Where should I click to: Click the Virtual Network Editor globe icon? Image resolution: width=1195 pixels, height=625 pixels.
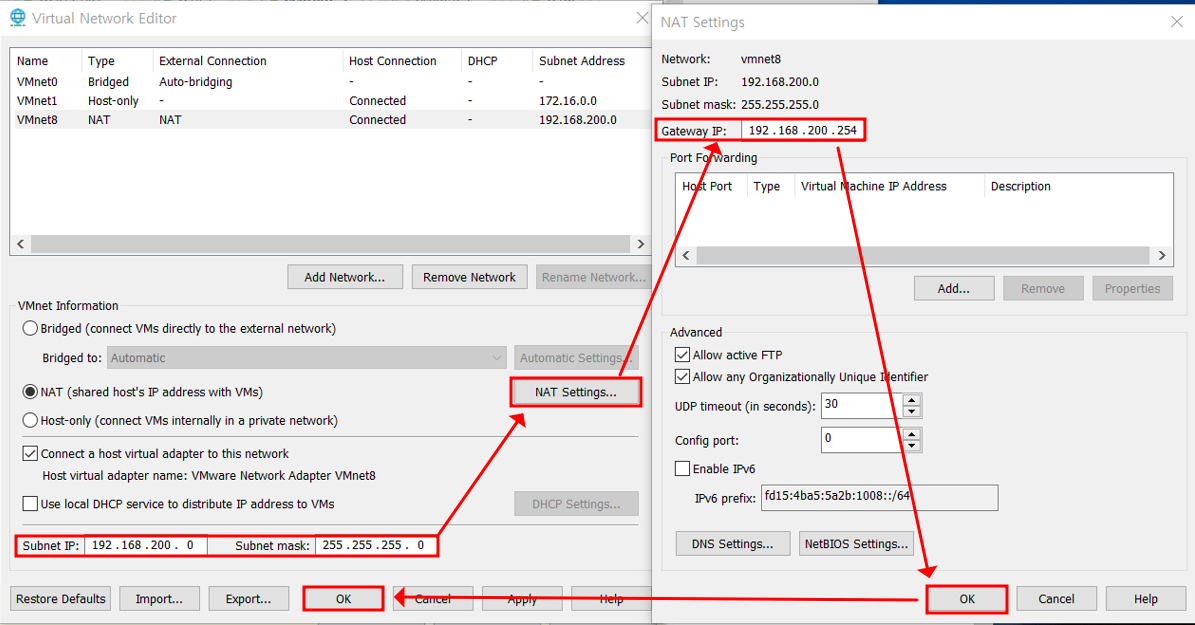point(18,18)
